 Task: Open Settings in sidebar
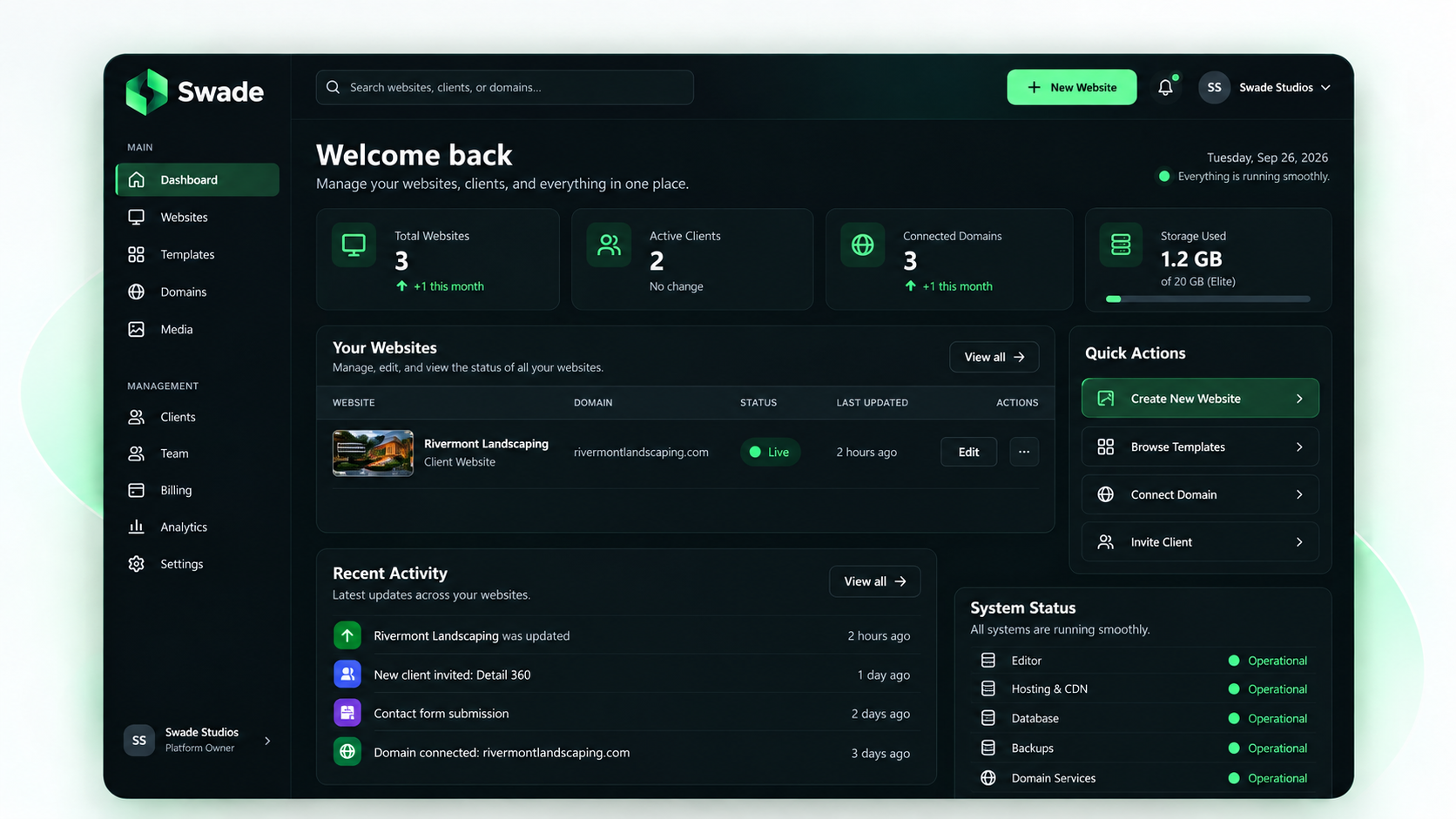point(198,564)
